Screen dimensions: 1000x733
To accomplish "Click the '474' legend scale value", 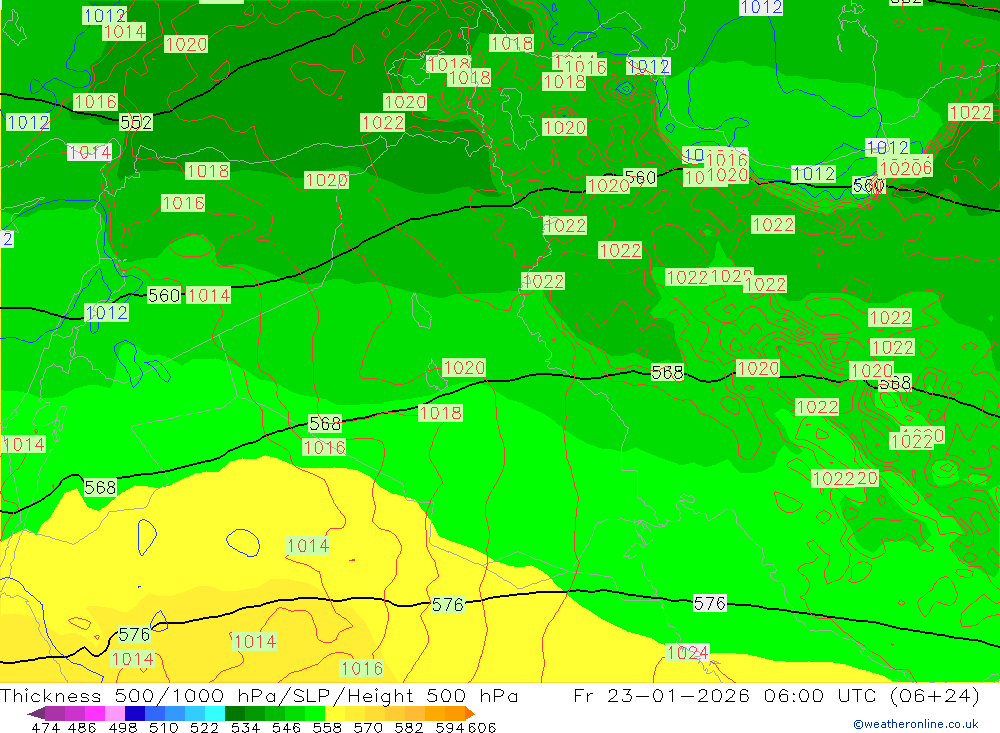I will coord(46,727).
